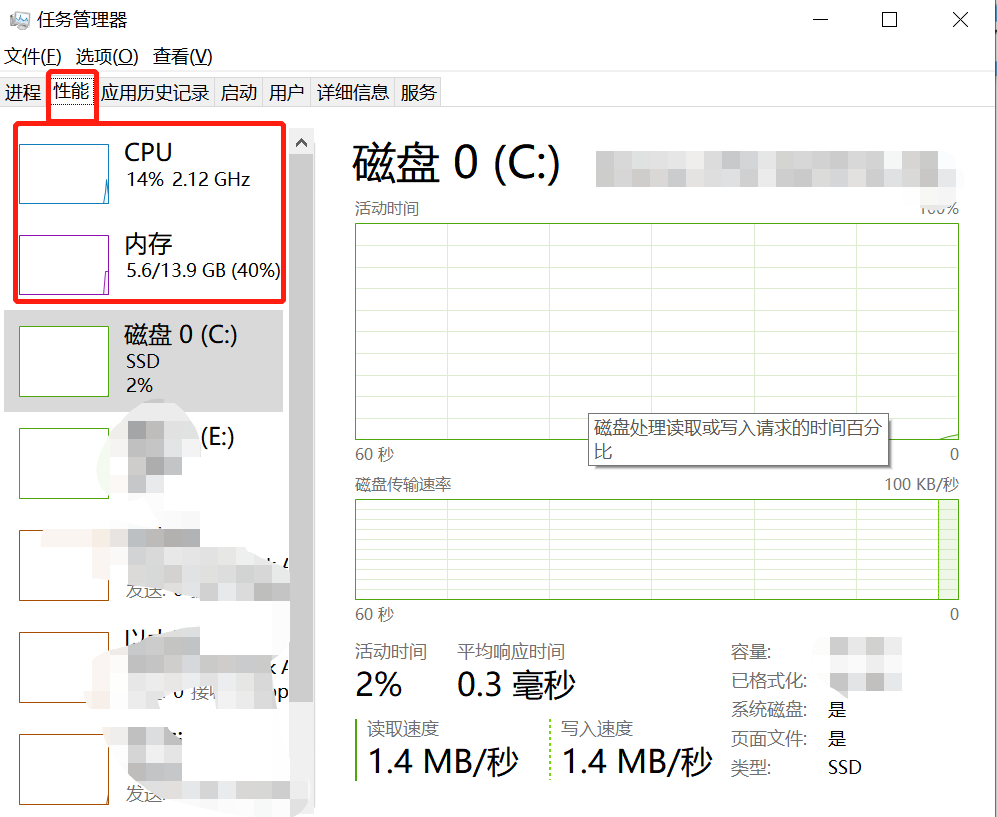Select the CPU usage mini graph

pyautogui.click(x=64, y=174)
